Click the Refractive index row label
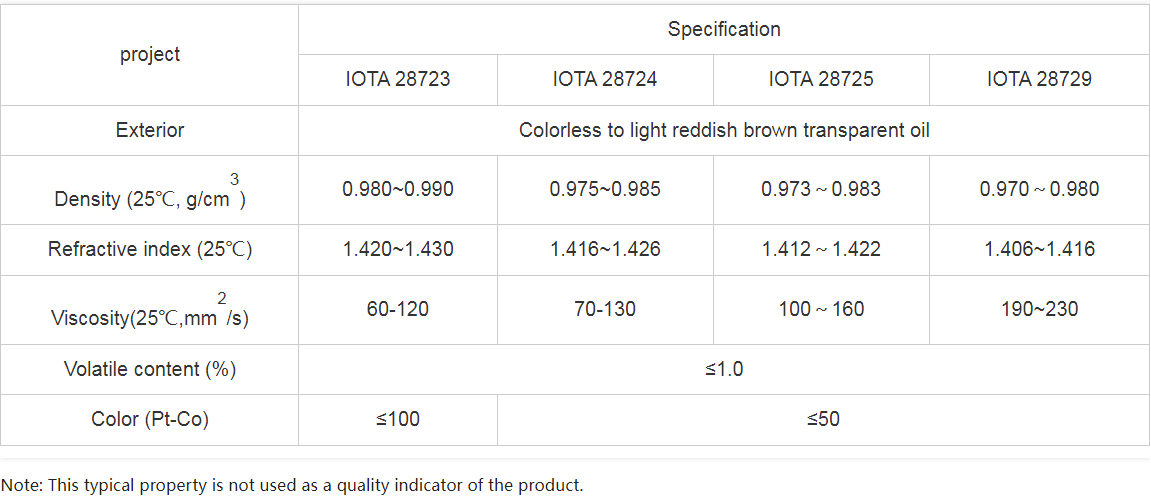 150,249
